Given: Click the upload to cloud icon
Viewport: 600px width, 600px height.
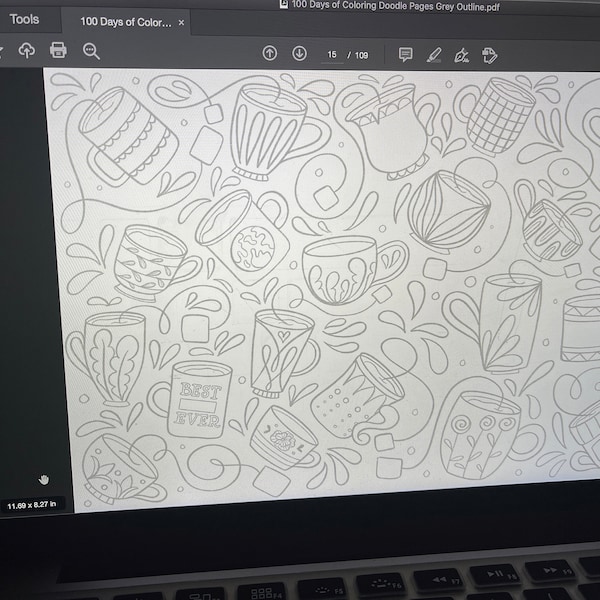Looking at the screenshot, I should [x=27, y=50].
